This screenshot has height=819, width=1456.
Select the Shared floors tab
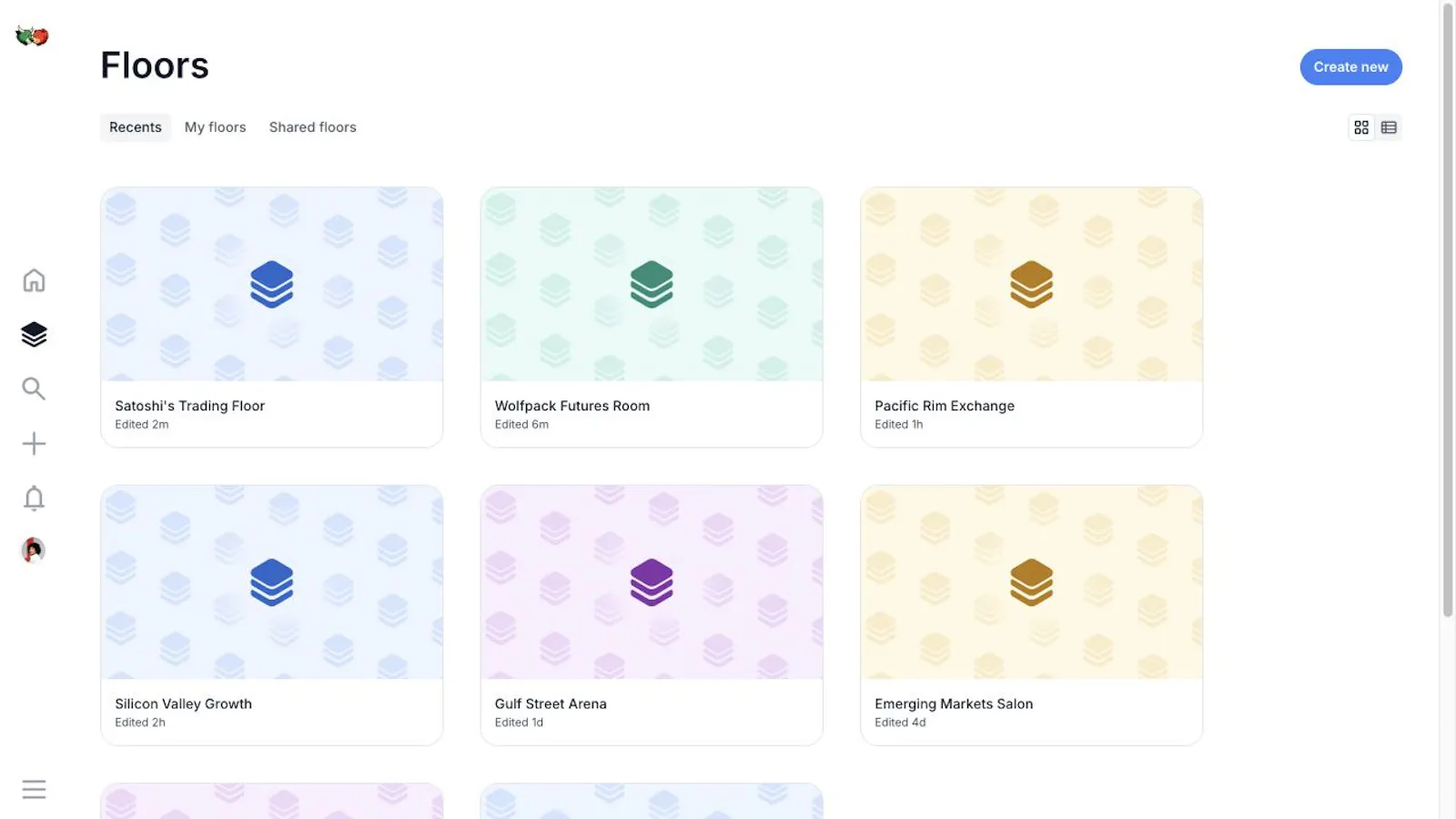pos(312,127)
